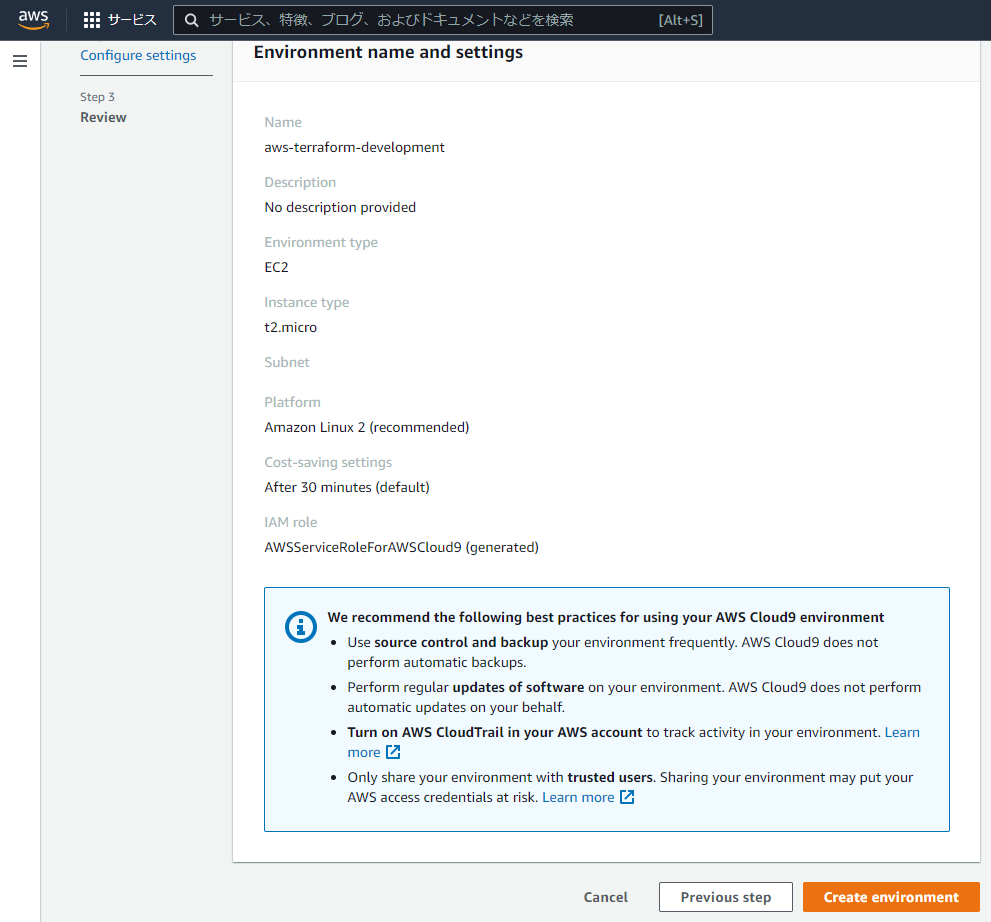Click the Cost-saving settings label
Screen dimensions: 991x922
pyautogui.click(x=328, y=463)
